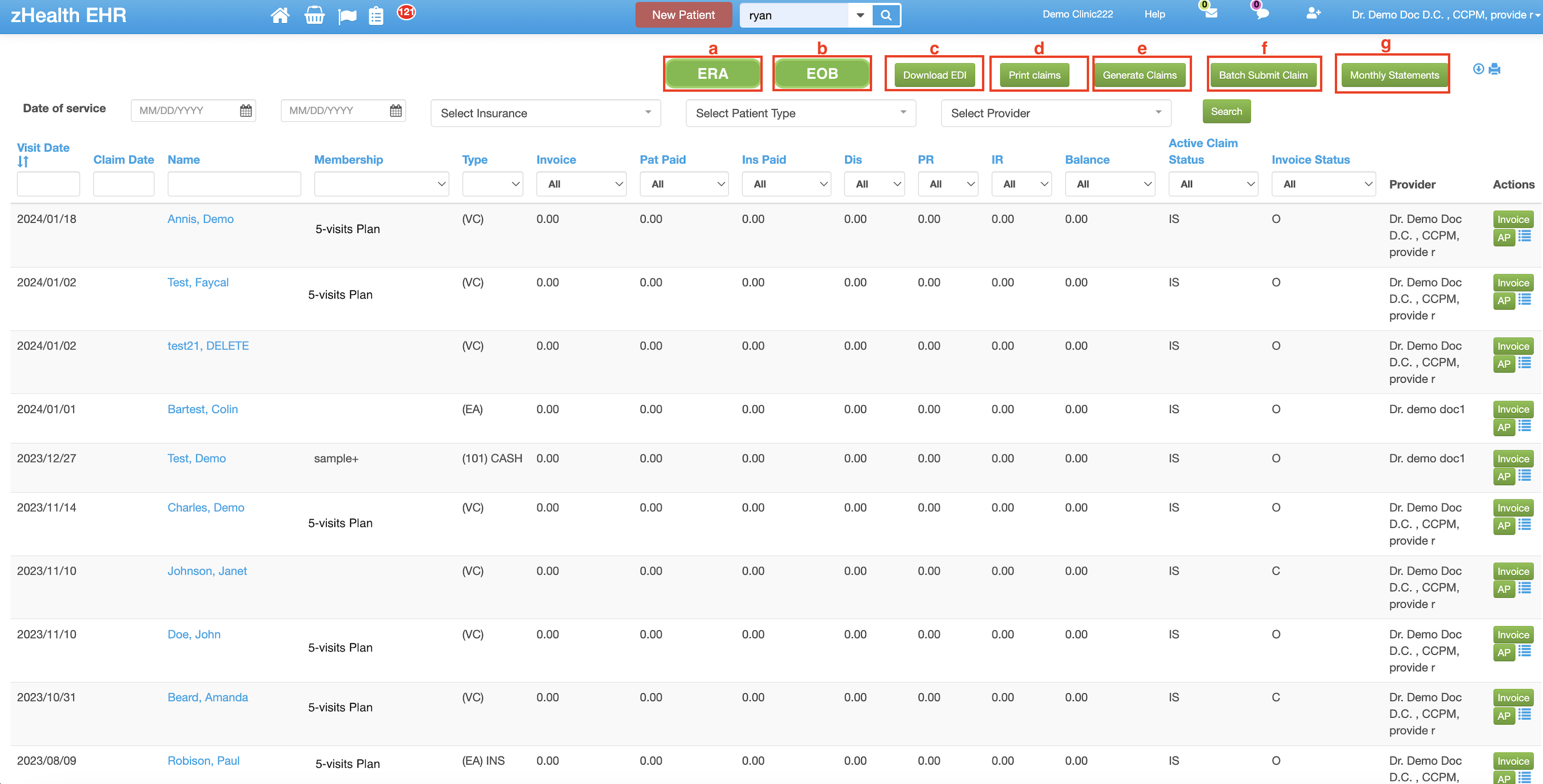Image resolution: width=1543 pixels, height=784 pixels.
Task: Open list icon for test21, DELETE row
Action: click(1524, 363)
